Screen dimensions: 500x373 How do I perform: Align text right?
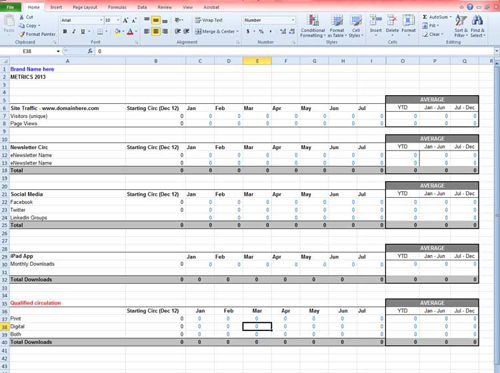pyautogui.click(x=165, y=31)
